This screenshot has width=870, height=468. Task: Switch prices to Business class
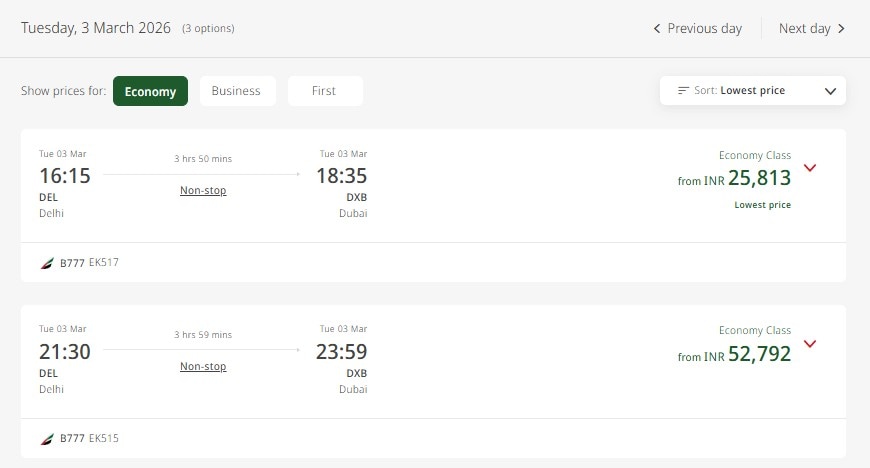point(236,91)
